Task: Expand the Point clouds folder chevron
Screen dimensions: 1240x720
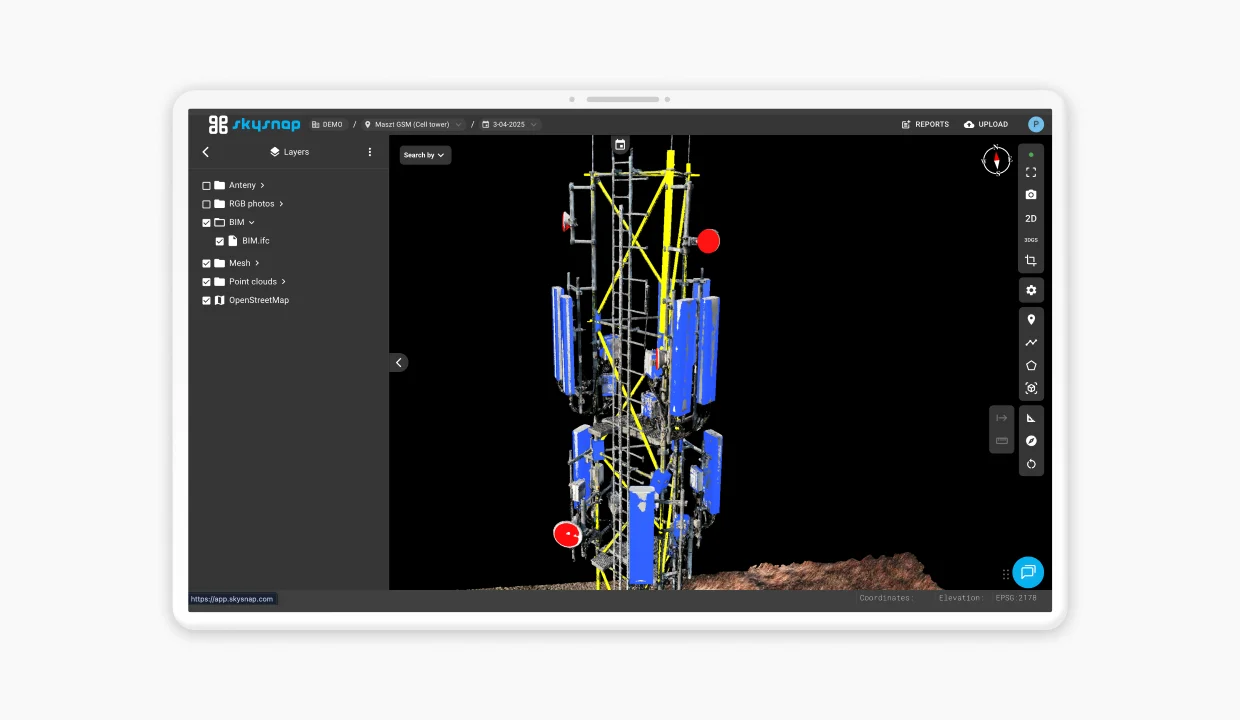Action: point(284,282)
